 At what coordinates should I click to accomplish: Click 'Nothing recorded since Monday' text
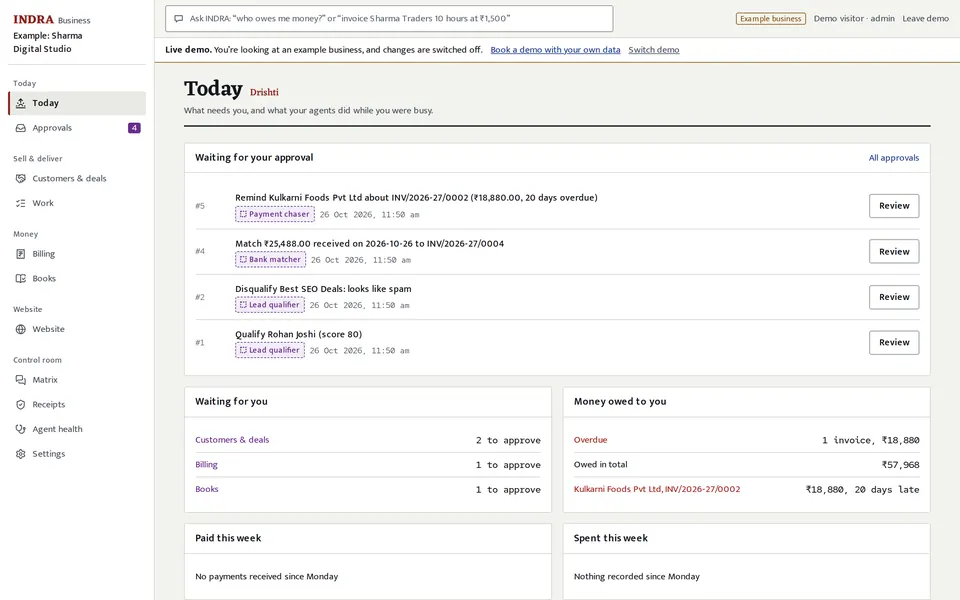pos(637,577)
